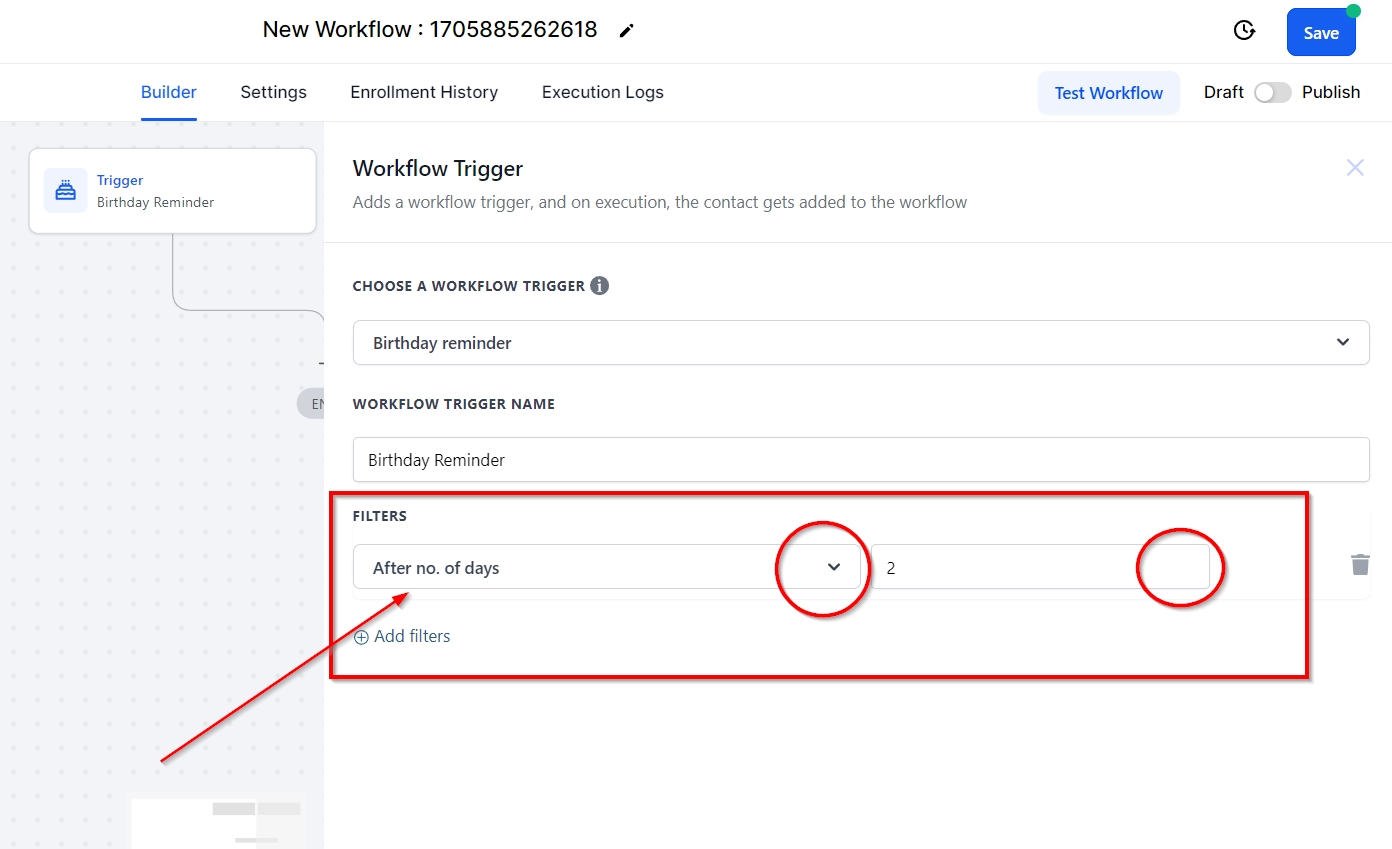Image resolution: width=1392 pixels, height=849 pixels.
Task: Click the birthday cake trigger icon
Action: coord(66,190)
